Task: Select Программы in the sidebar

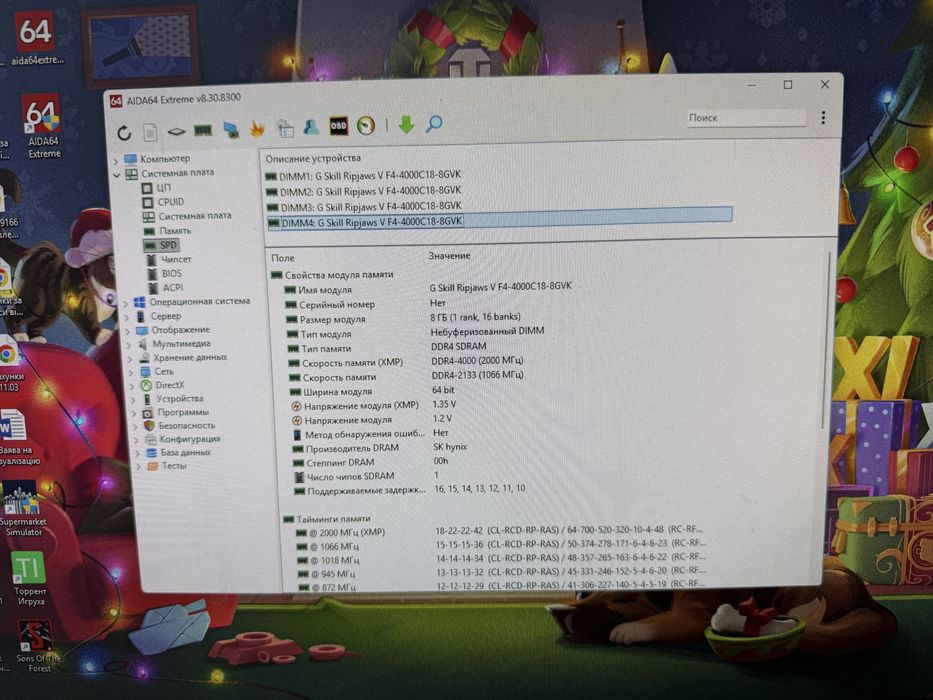Action: coord(176,412)
